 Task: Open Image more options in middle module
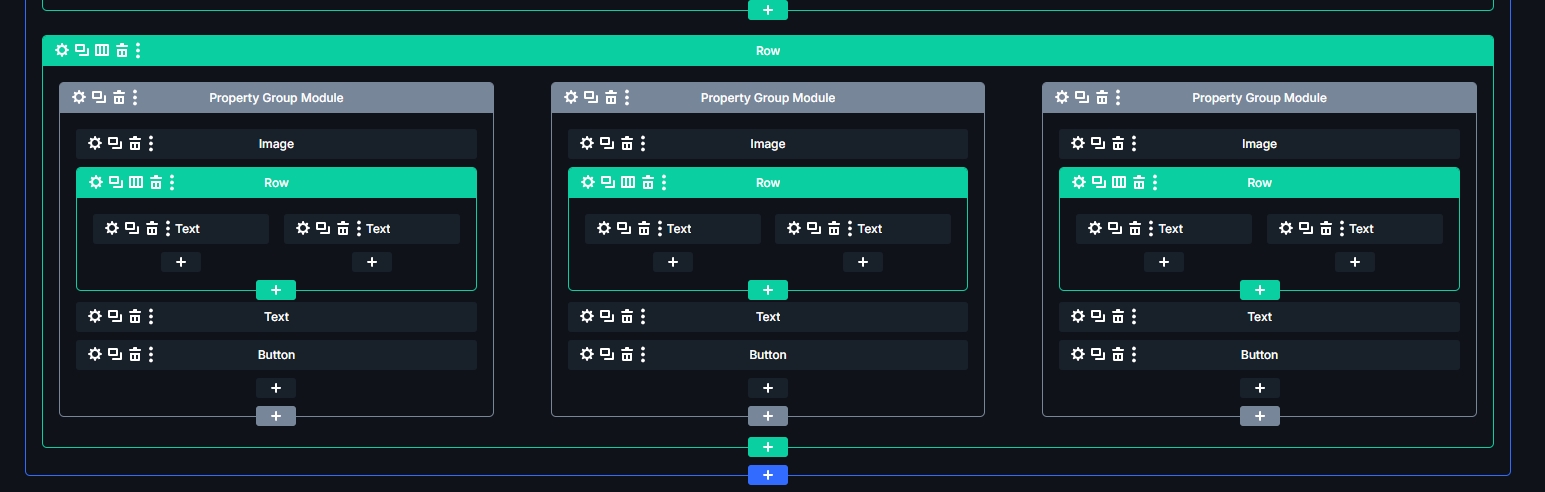click(643, 143)
